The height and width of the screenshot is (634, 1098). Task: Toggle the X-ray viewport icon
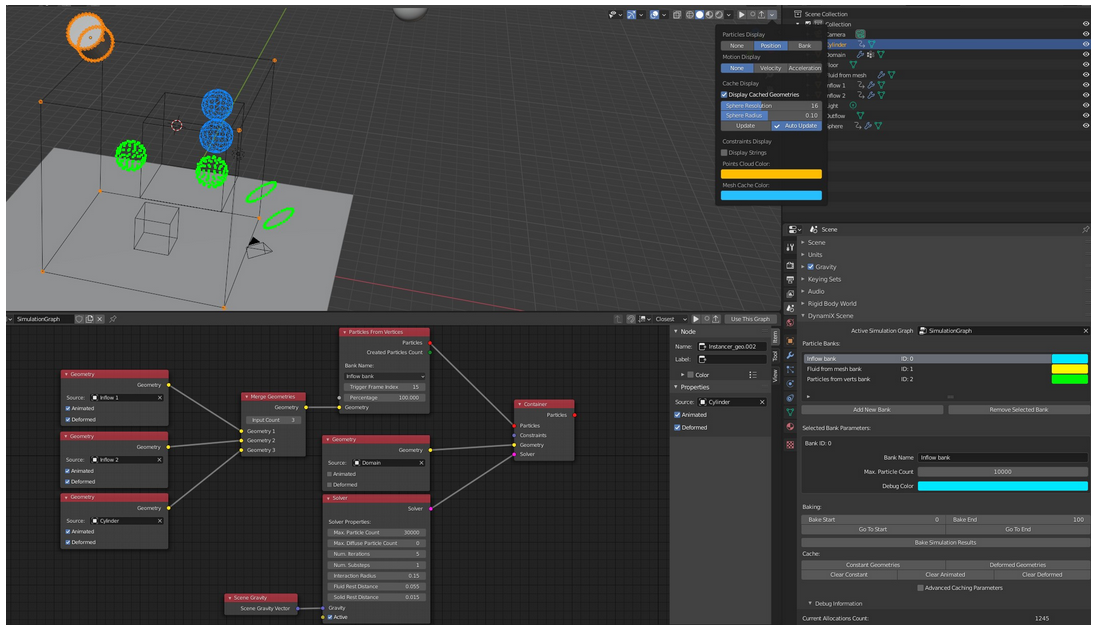677,15
